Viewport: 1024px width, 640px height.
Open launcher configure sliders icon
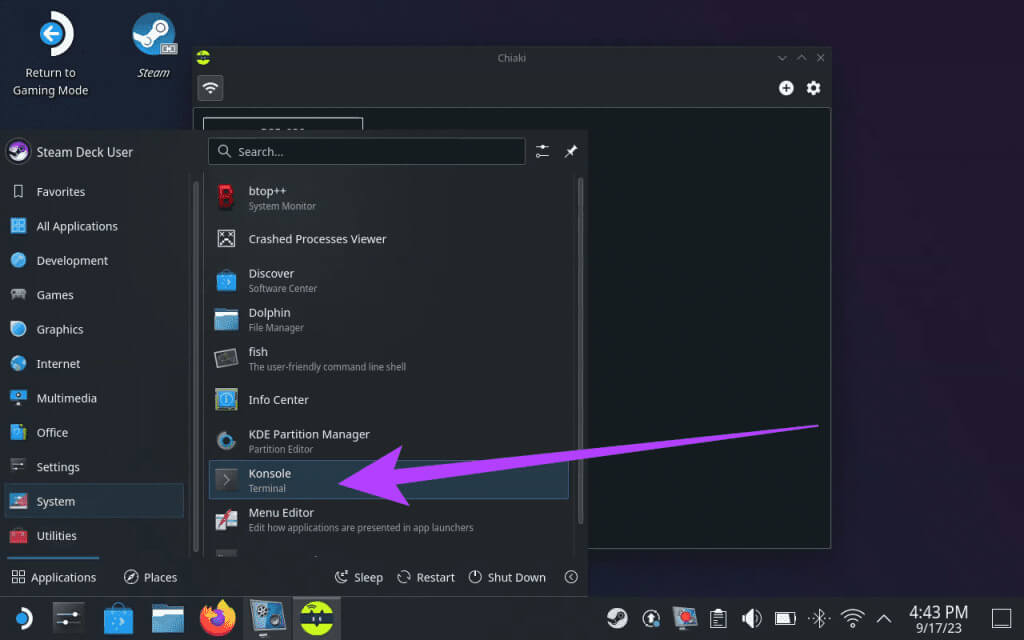[x=543, y=152]
